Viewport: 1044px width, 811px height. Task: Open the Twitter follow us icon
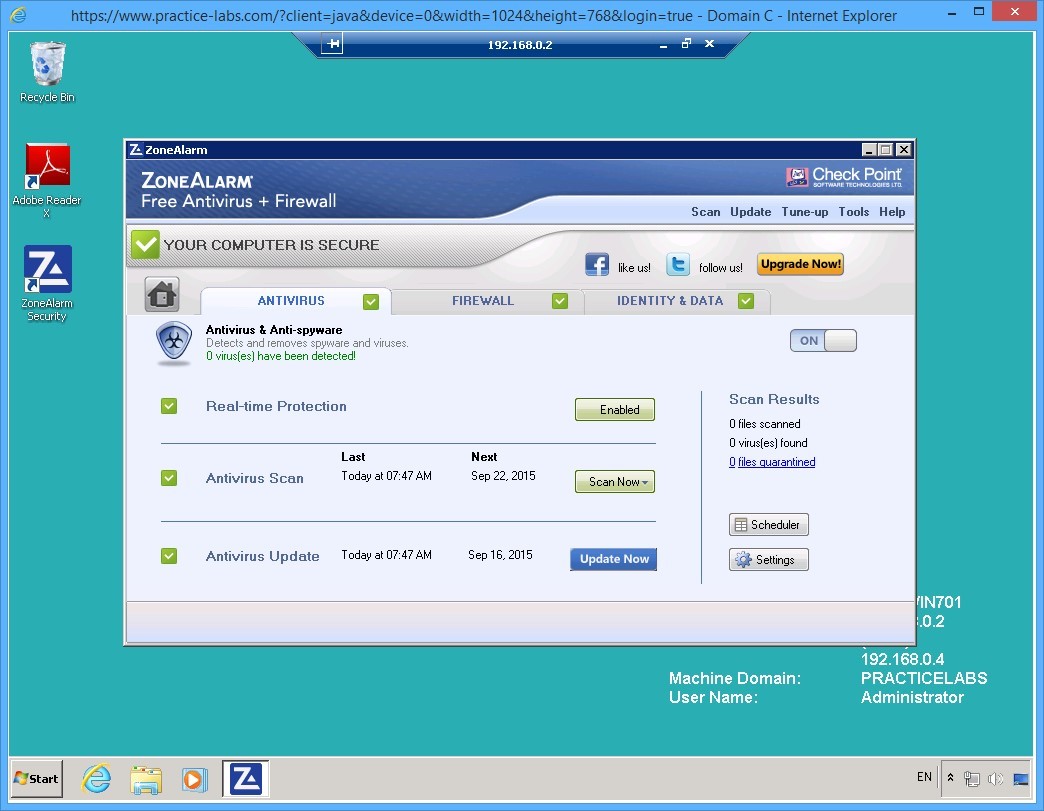(x=678, y=264)
